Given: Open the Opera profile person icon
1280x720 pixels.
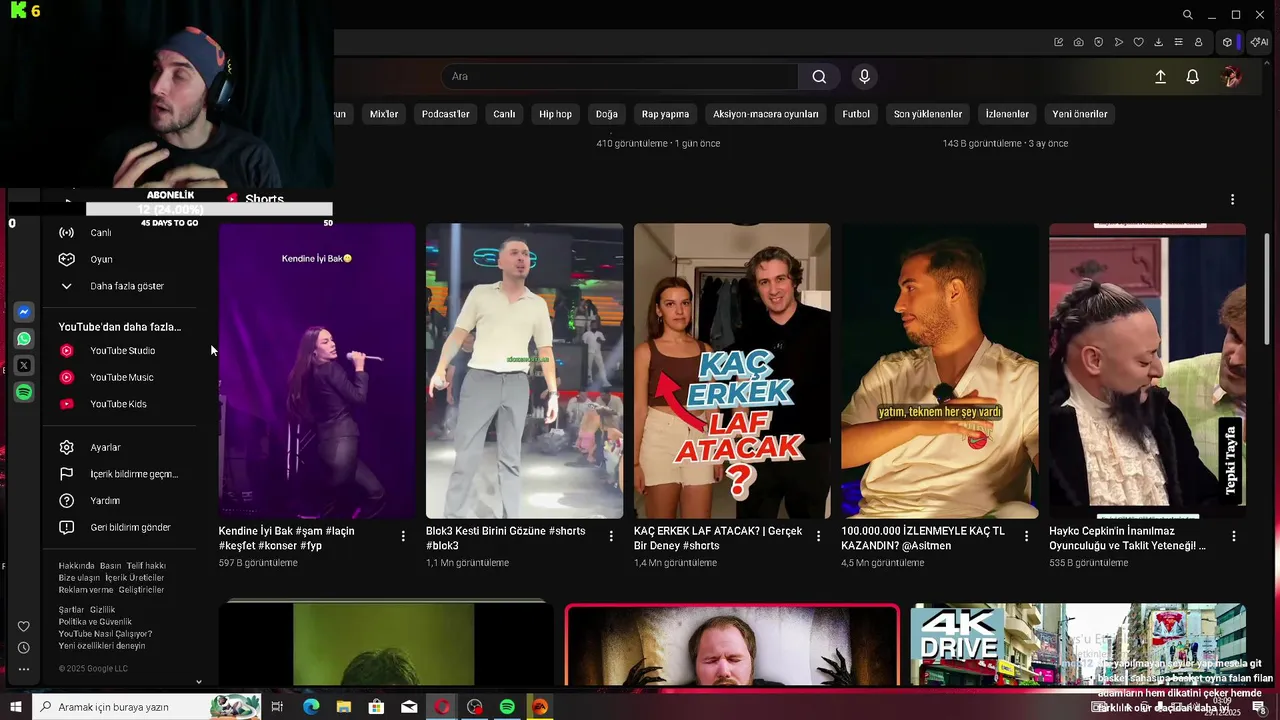Looking at the screenshot, I should coord(1198,42).
